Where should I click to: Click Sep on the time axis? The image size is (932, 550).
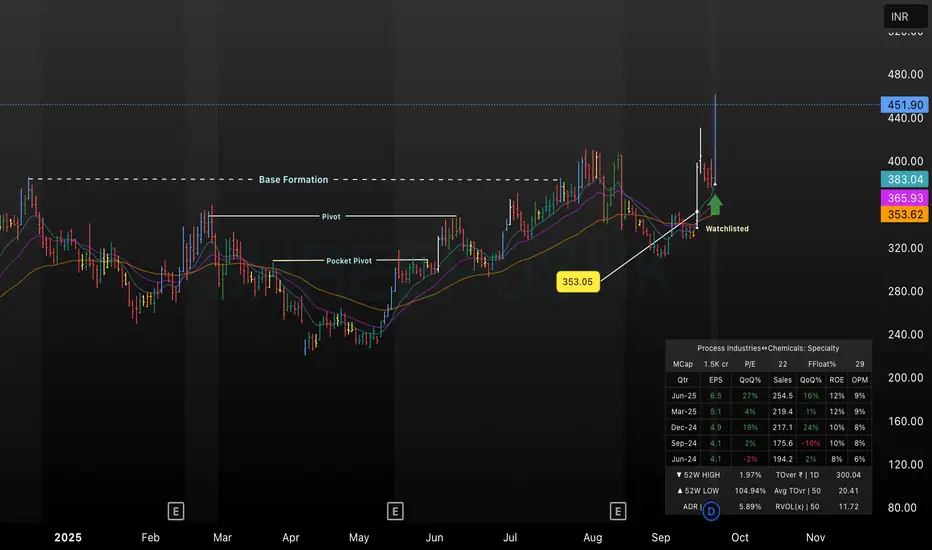(660, 538)
